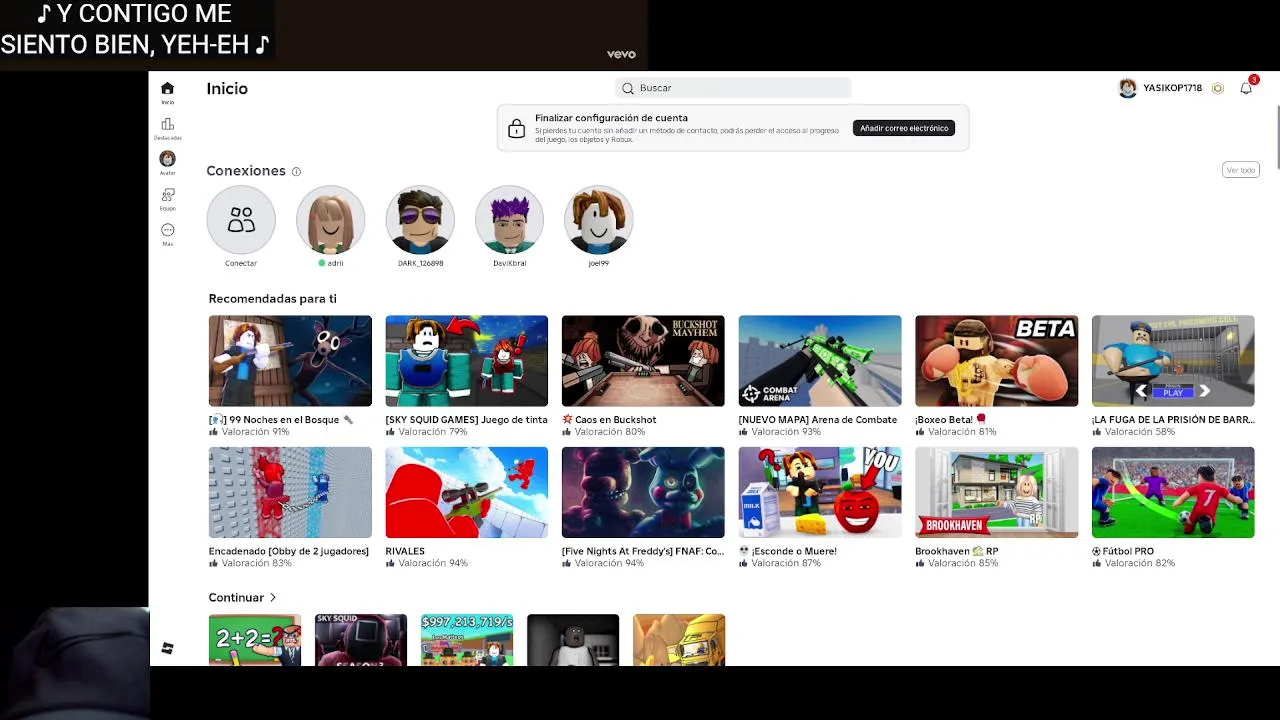This screenshot has width=1280, height=720.
Task: Open the notifications bell icon
Action: 1246,88
